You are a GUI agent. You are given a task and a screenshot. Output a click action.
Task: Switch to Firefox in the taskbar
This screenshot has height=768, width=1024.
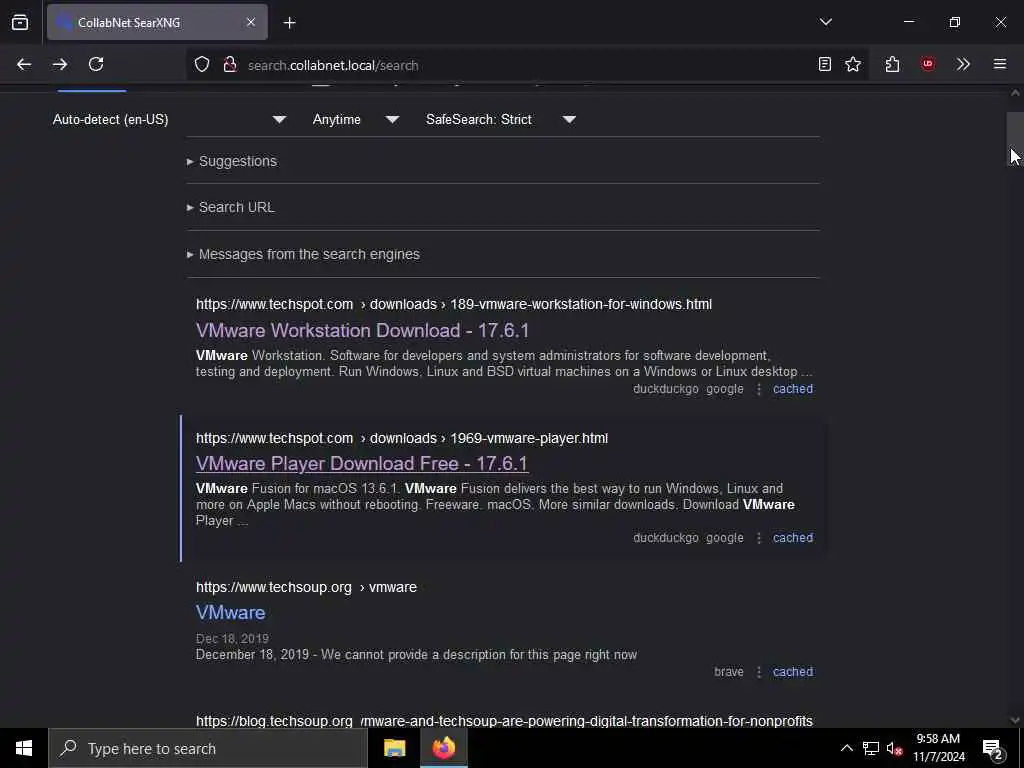pos(443,748)
